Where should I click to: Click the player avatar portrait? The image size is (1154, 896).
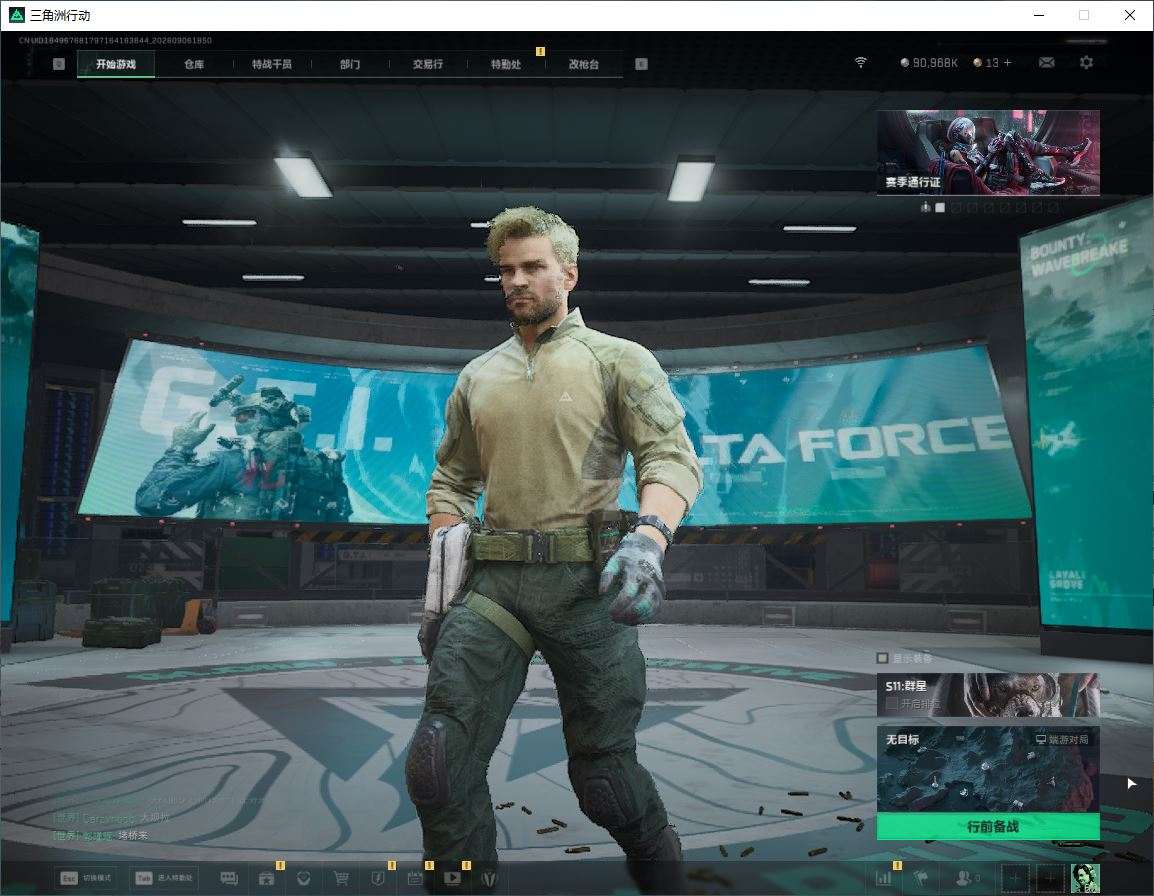click(x=1085, y=878)
